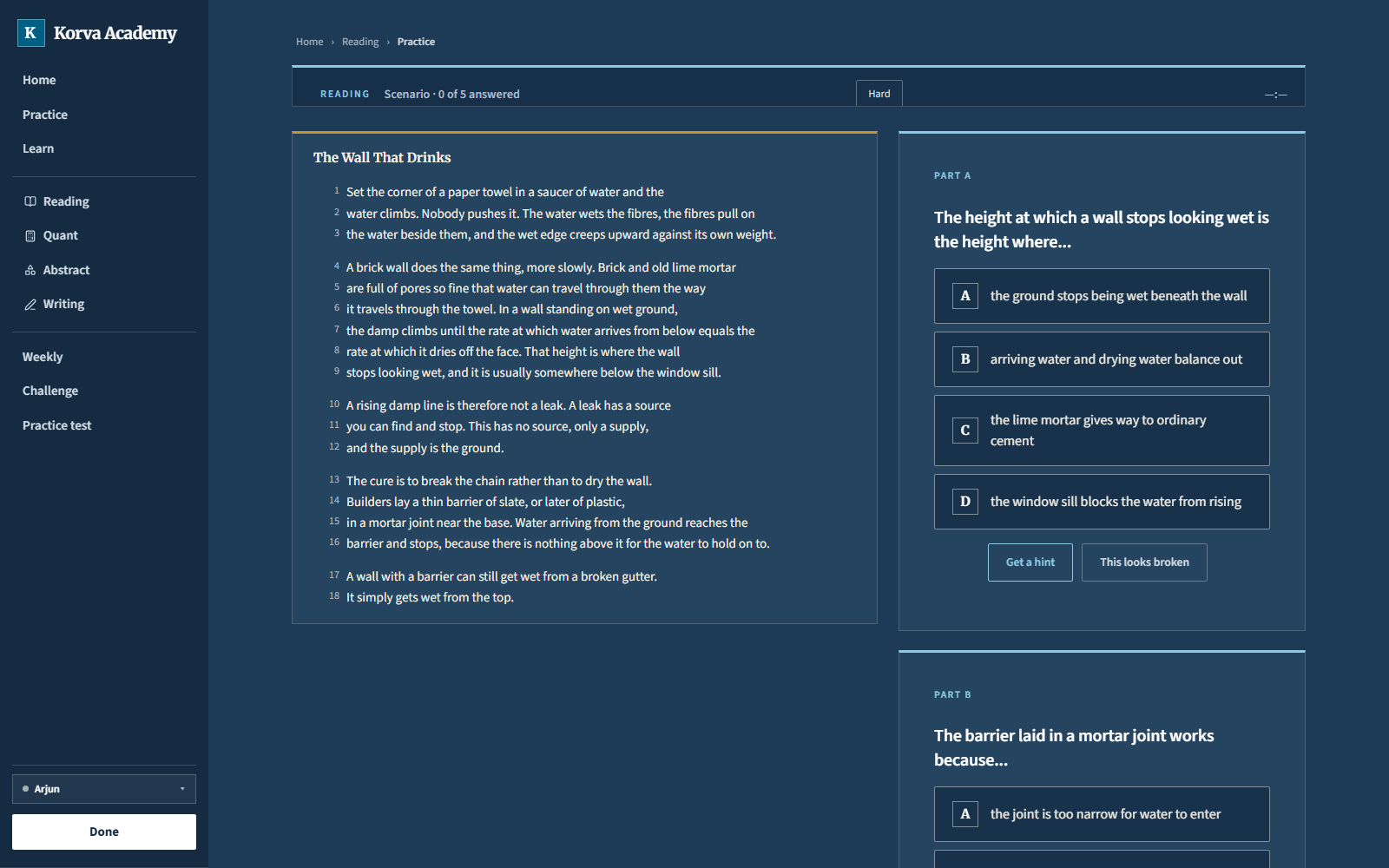Open the Arjun user dropdown

(x=104, y=789)
